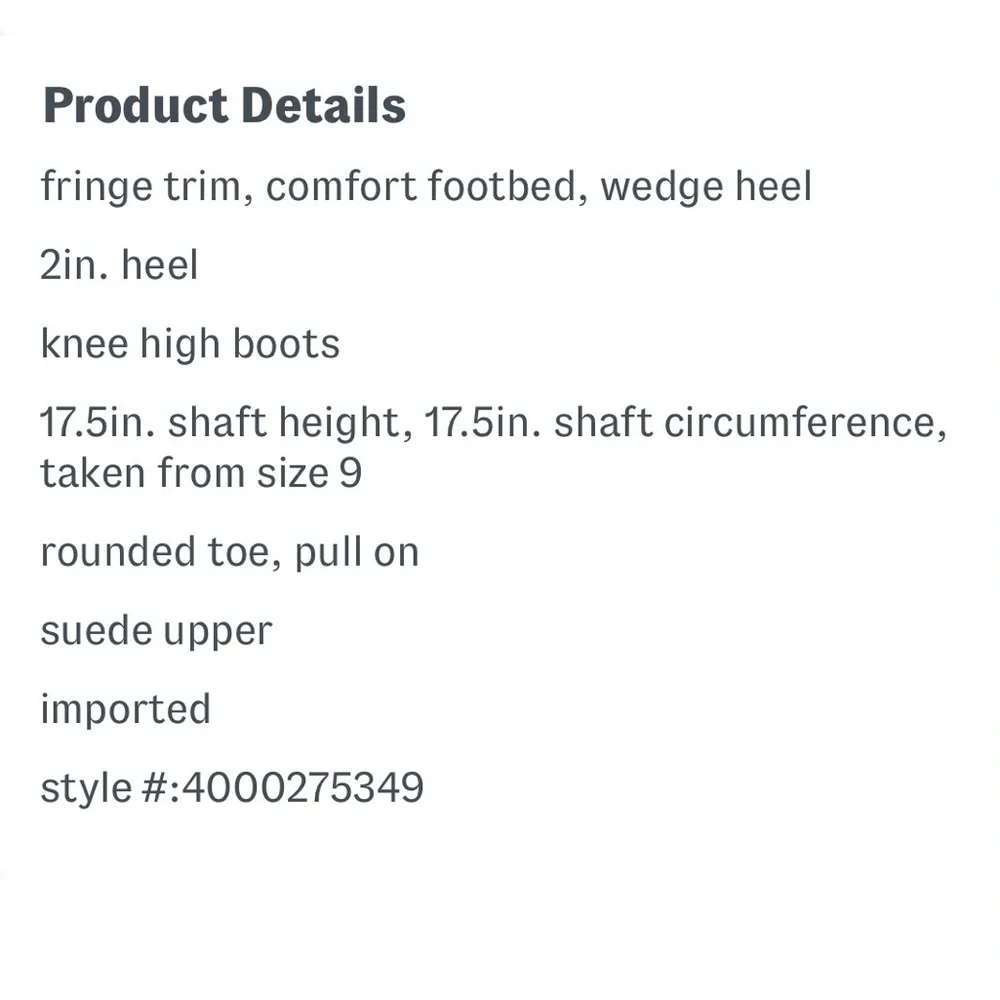Click the knee high boots line

[190, 345]
